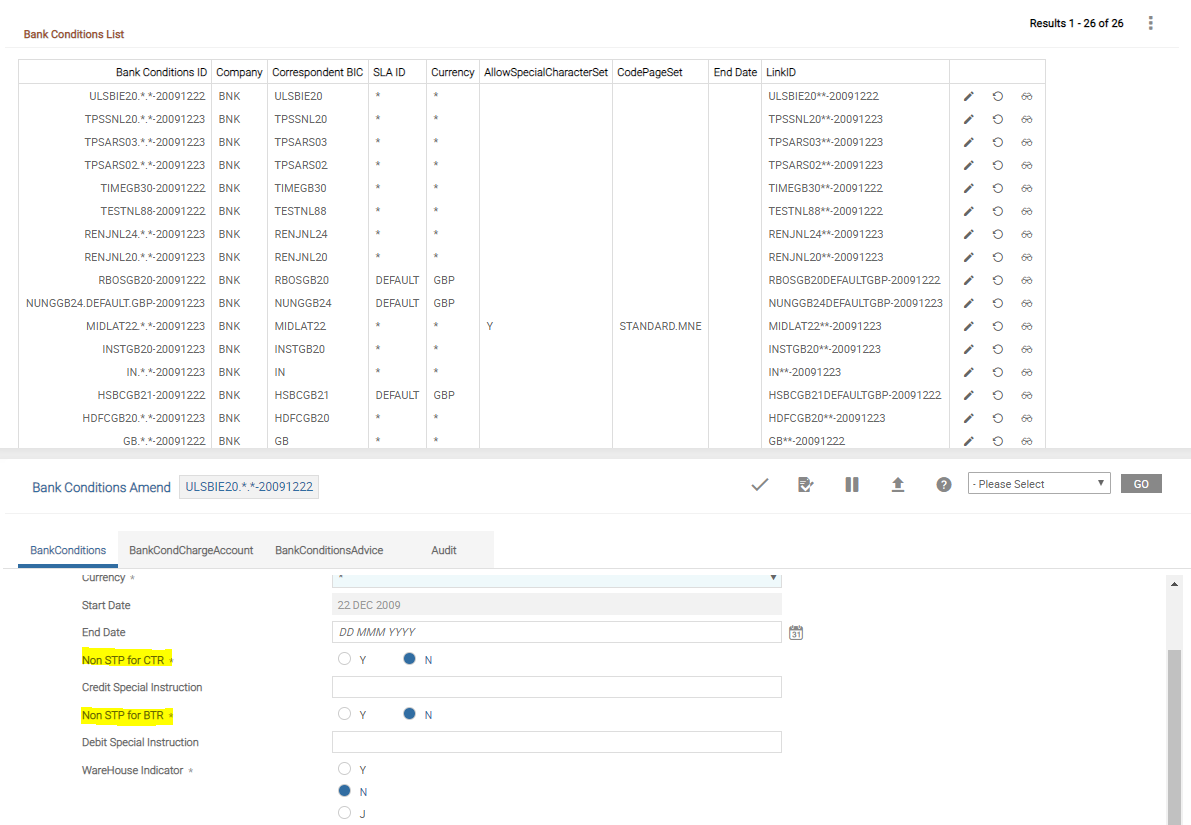Open the Audit tab
Viewport: 1191px width, 825px height.
click(444, 550)
